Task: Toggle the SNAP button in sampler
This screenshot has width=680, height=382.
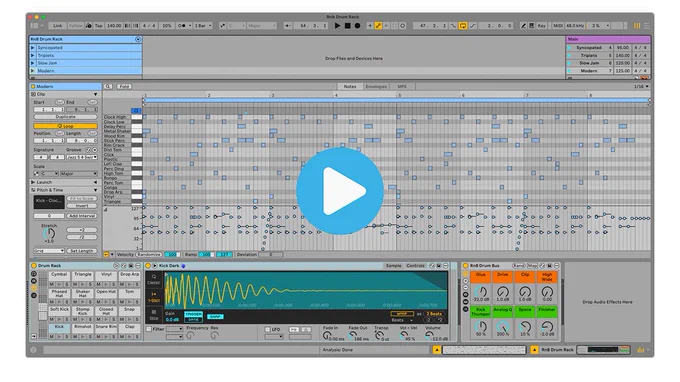Action: pyautogui.click(x=215, y=317)
